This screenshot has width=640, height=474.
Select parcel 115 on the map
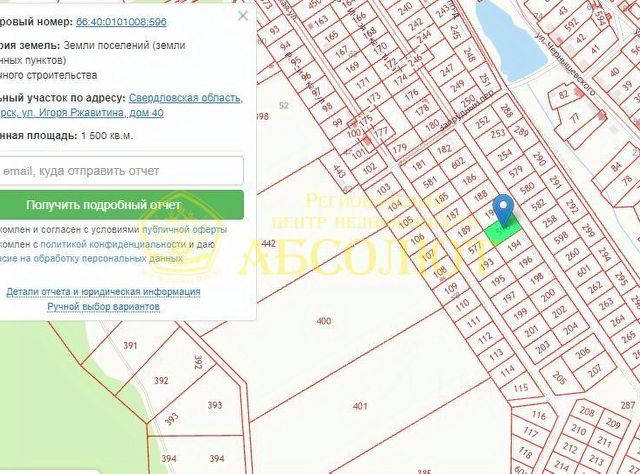[520, 387]
